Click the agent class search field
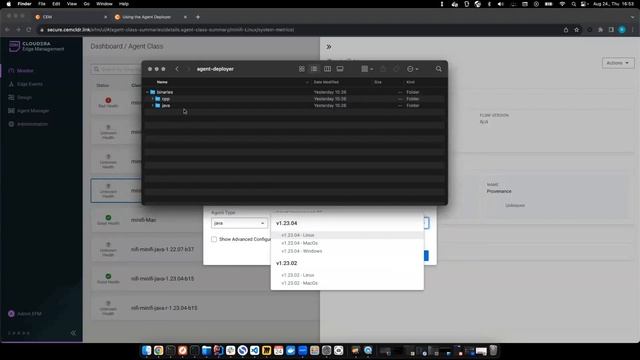 coord(116,69)
